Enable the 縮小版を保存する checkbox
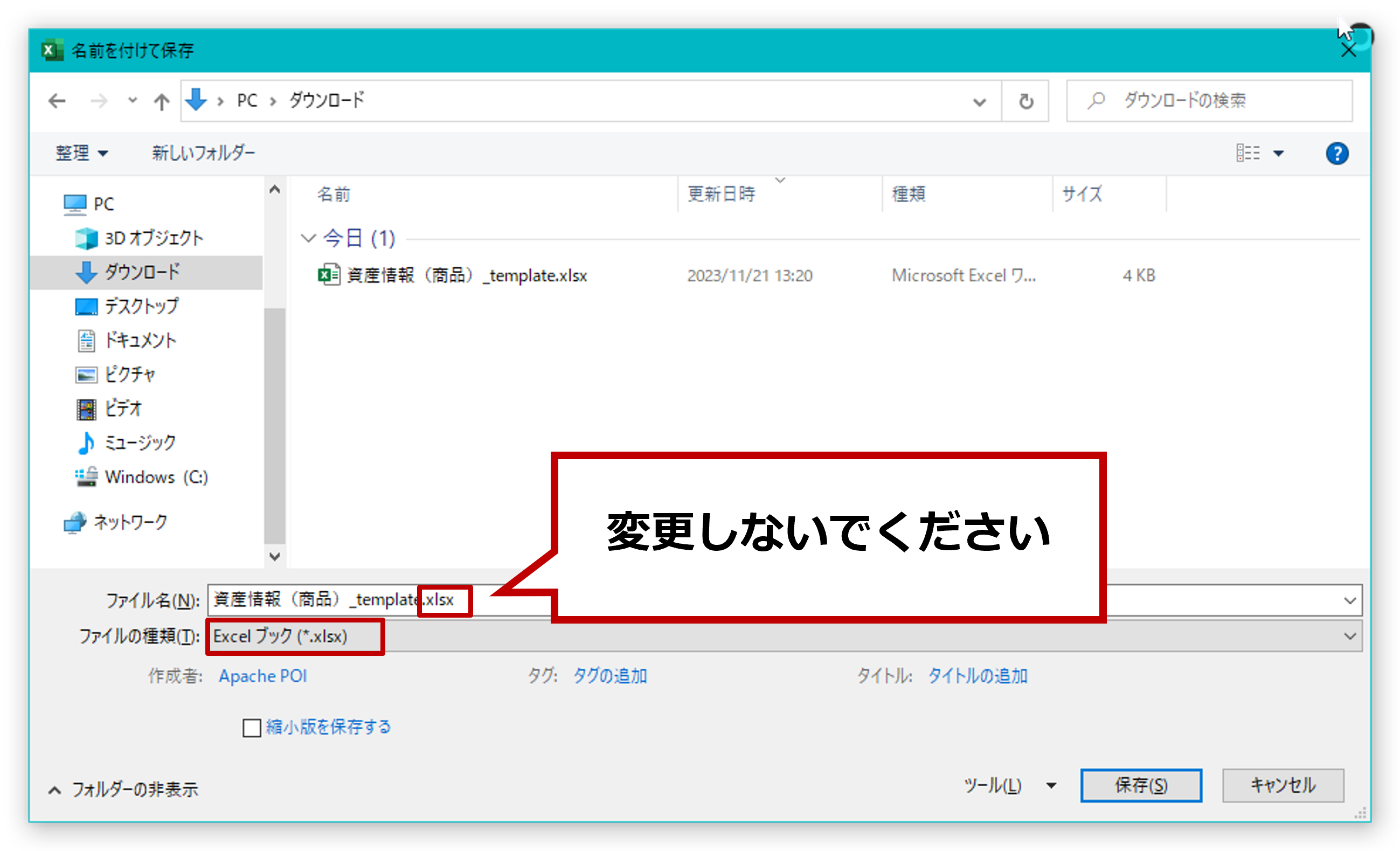Image resolution: width=1400 pixels, height=851 pixels. [252, 727]
